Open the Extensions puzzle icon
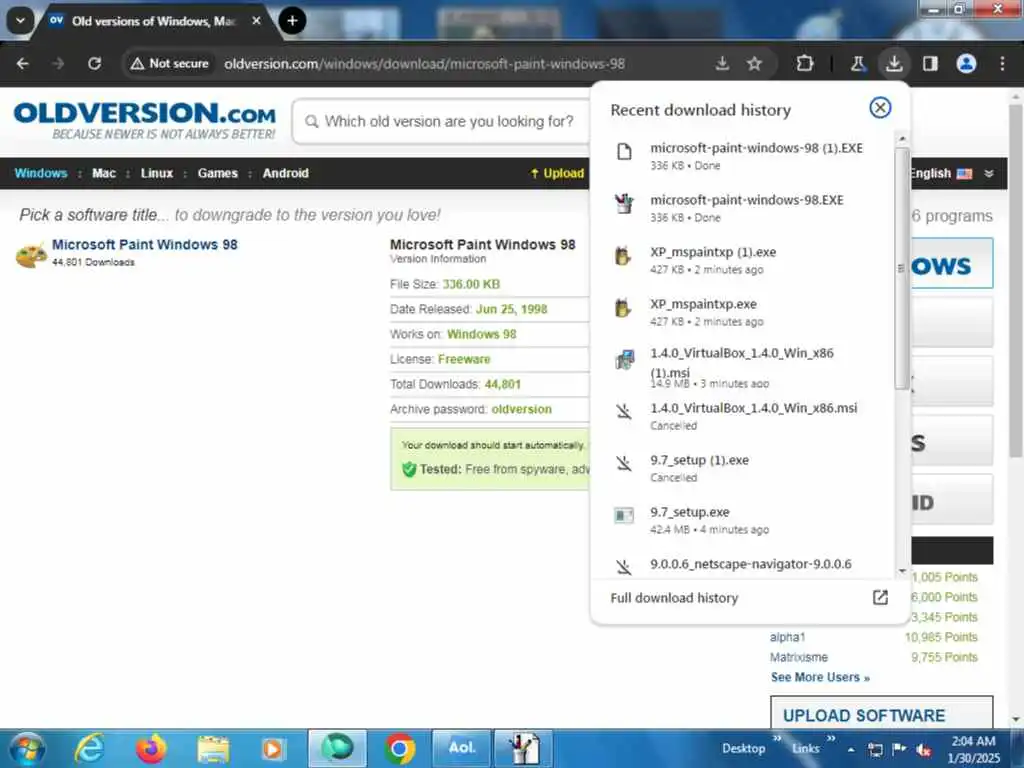The image size is (1024, 768). (805, 63)
